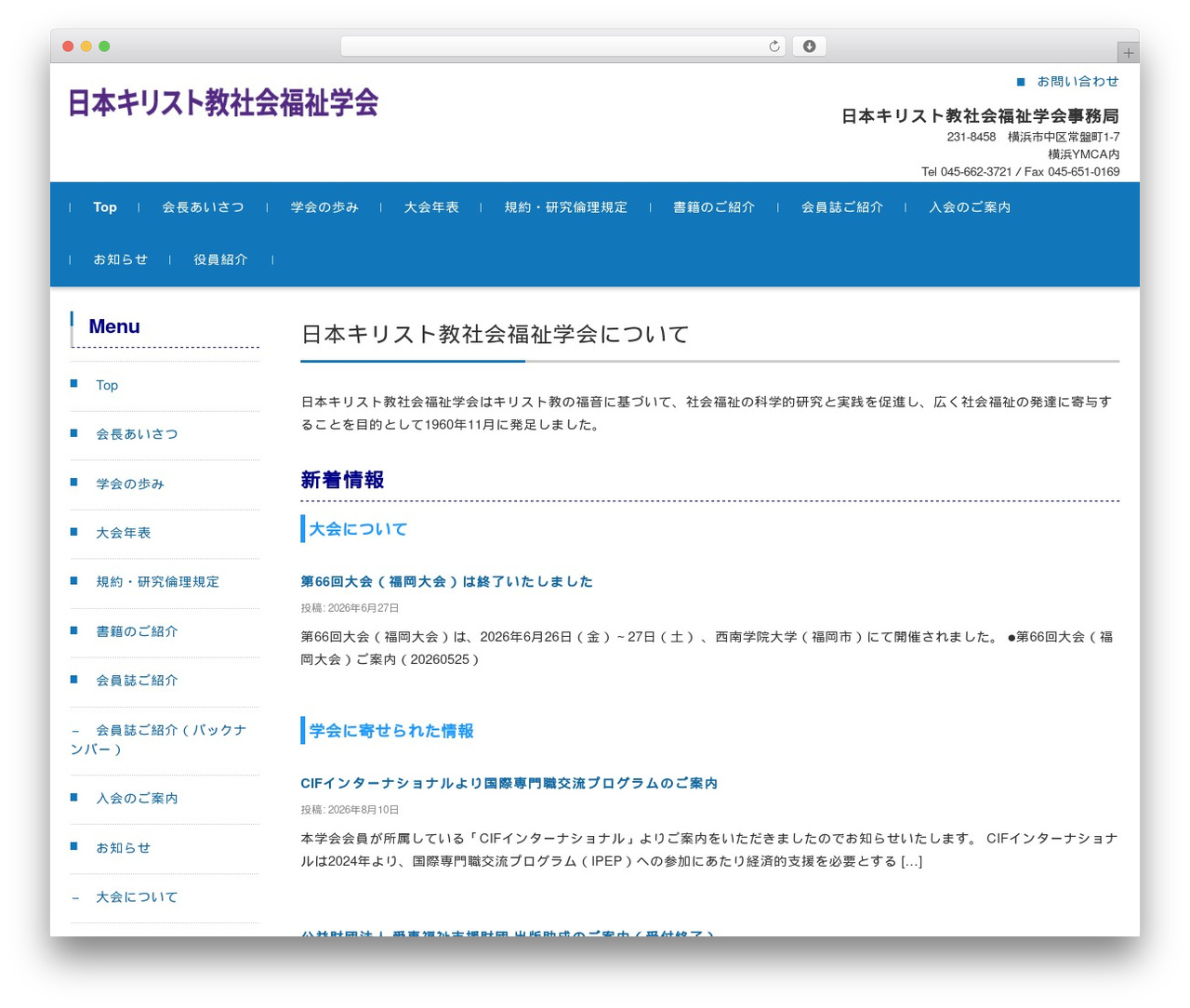
Task: Click 大会について in the sidebar menu
Action: 137,897
